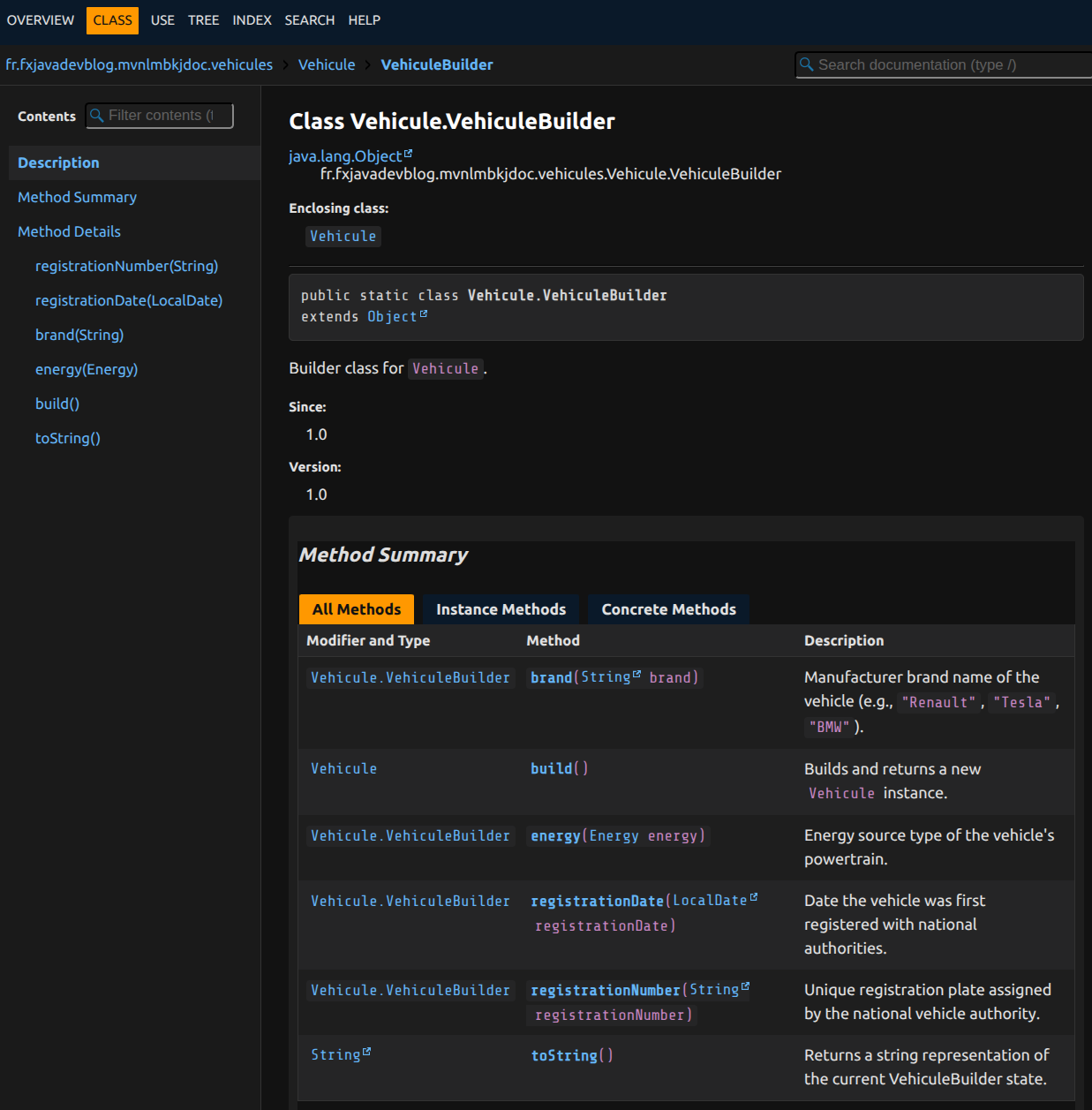This screenshot has height=1110, width=1092.
Task: Open build() in contents sidebar
Action: coord(57,404)
